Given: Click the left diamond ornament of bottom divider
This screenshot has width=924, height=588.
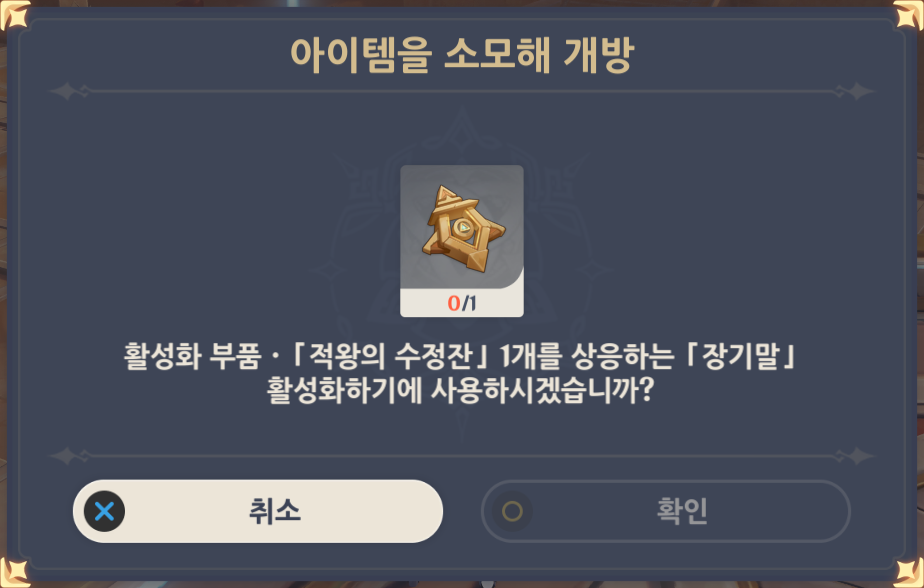Looking at the screenshot, I should pyautogui.click(x=69, y=456).
